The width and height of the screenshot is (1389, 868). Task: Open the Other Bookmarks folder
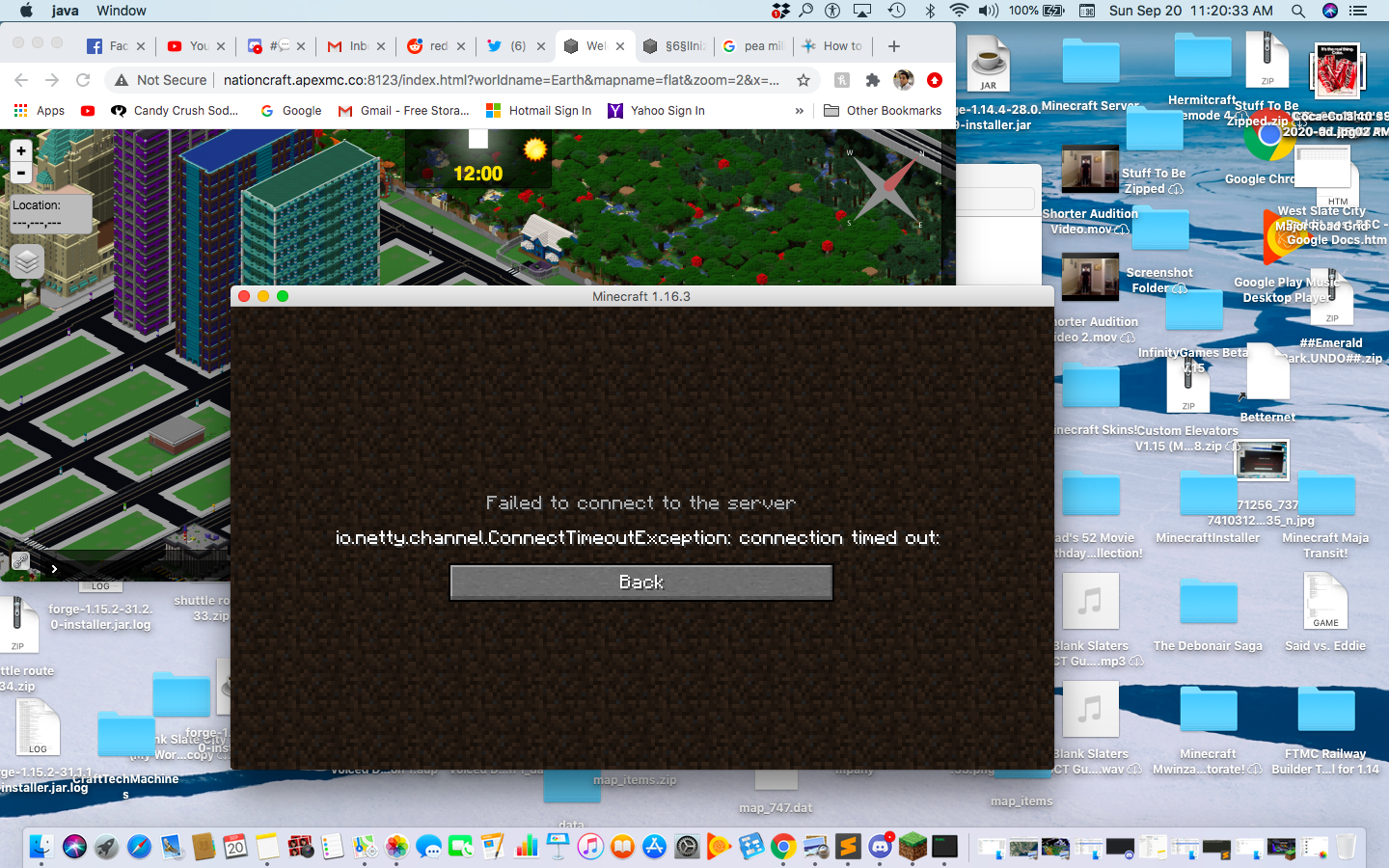click(883, 111)
